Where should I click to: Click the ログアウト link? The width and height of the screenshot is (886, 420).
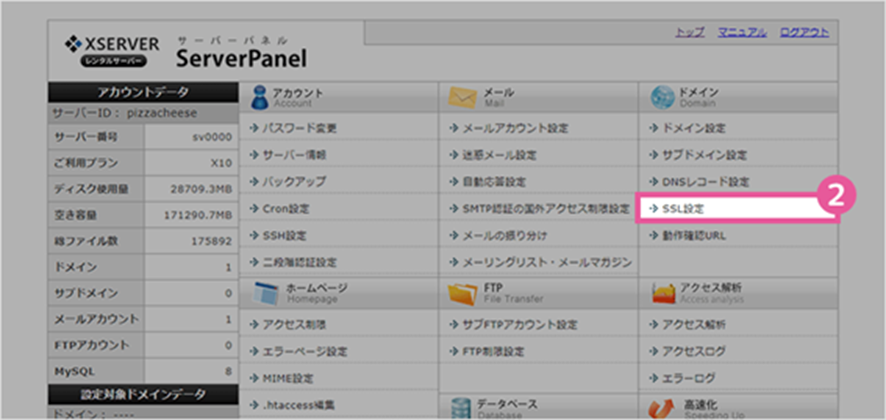805,32
